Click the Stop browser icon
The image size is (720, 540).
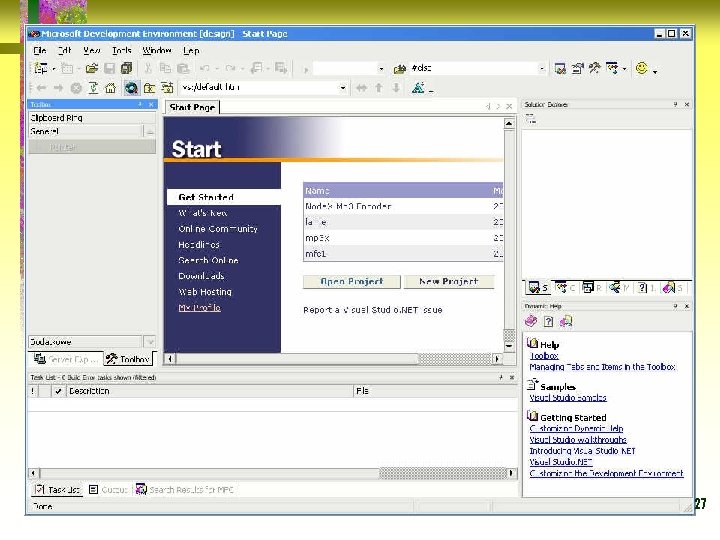pyautogui.click(x=76, y=88)
